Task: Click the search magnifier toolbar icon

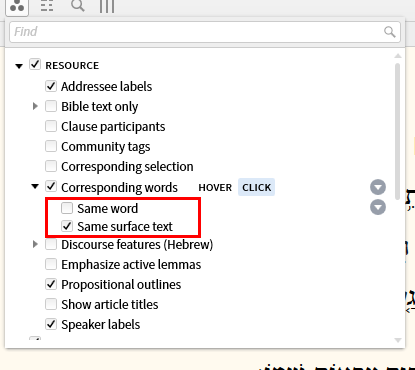Action: click(x=78, y=6)
